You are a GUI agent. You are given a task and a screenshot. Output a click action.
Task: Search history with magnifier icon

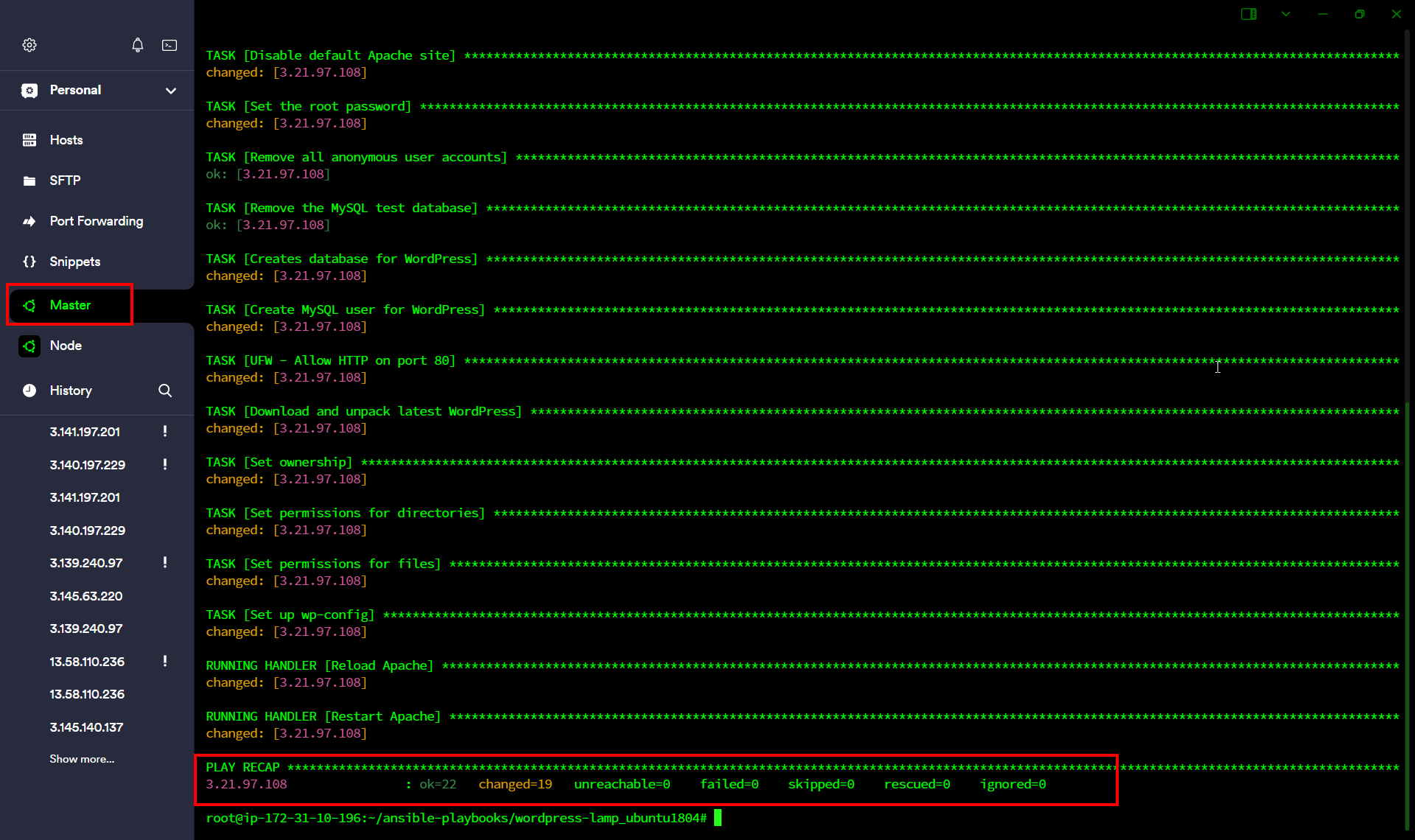click(x=165, y=391)
